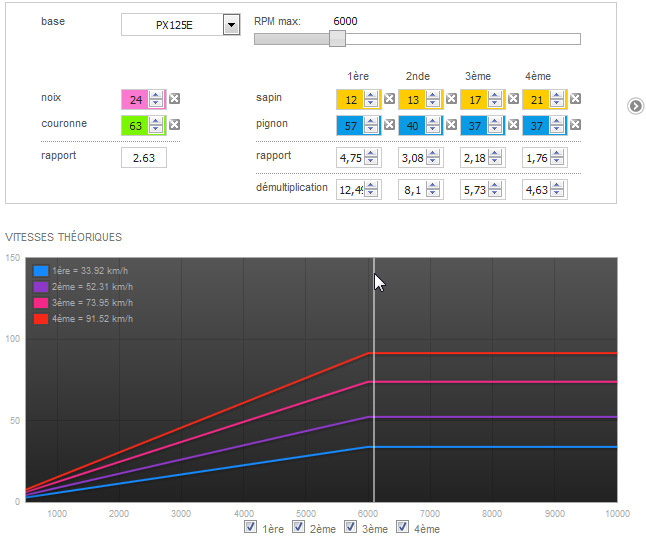Click the 4ème column header

pyautogui.click(x=538, y=76)
